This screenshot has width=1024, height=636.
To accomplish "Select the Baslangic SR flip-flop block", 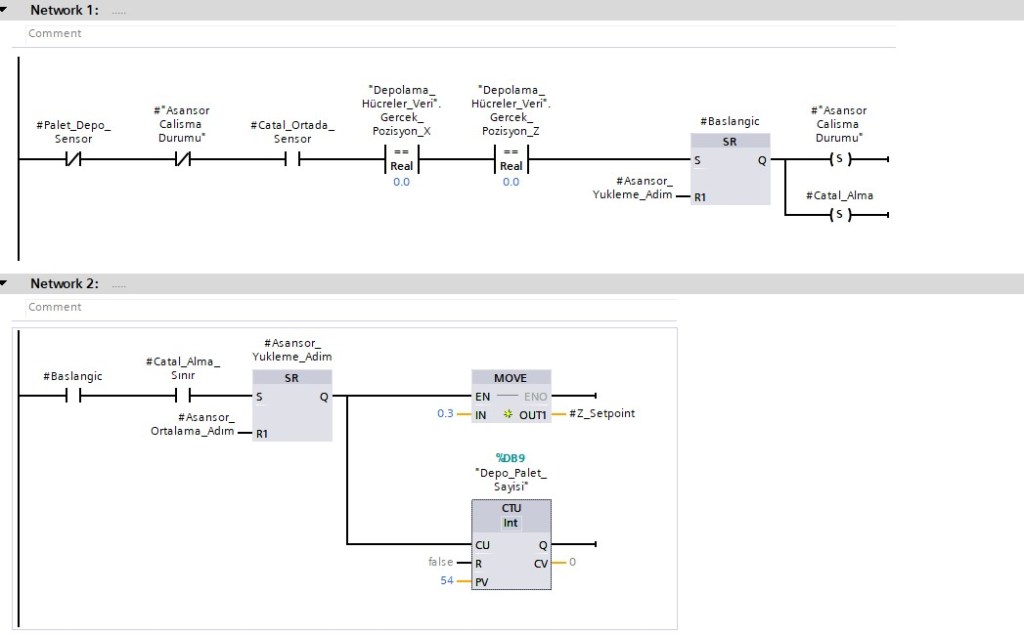I will coord(730,168).
